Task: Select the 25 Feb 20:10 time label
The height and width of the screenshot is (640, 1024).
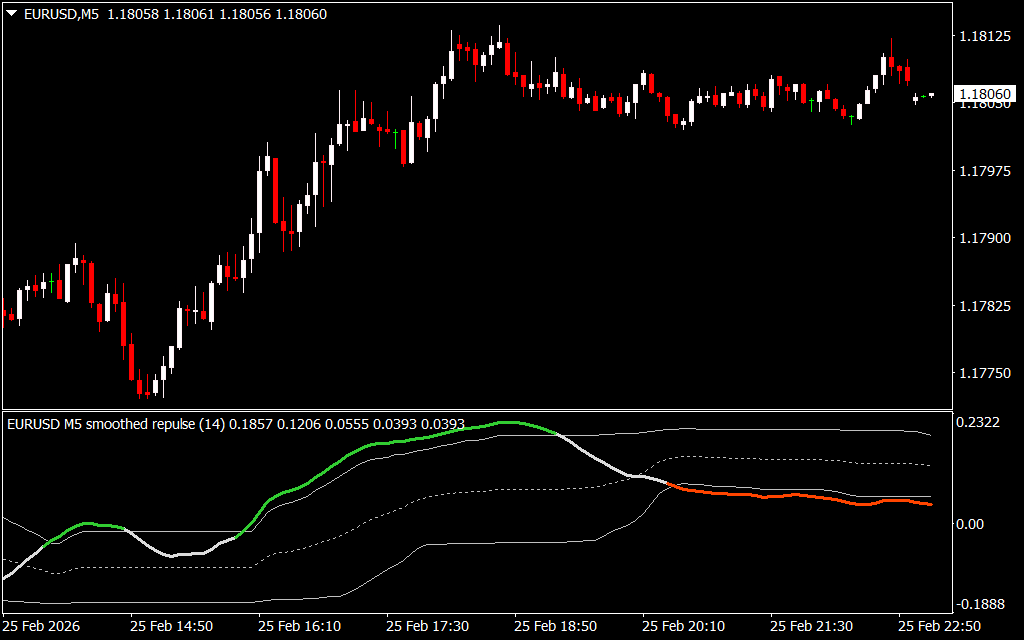Action: tap(683, 625)
